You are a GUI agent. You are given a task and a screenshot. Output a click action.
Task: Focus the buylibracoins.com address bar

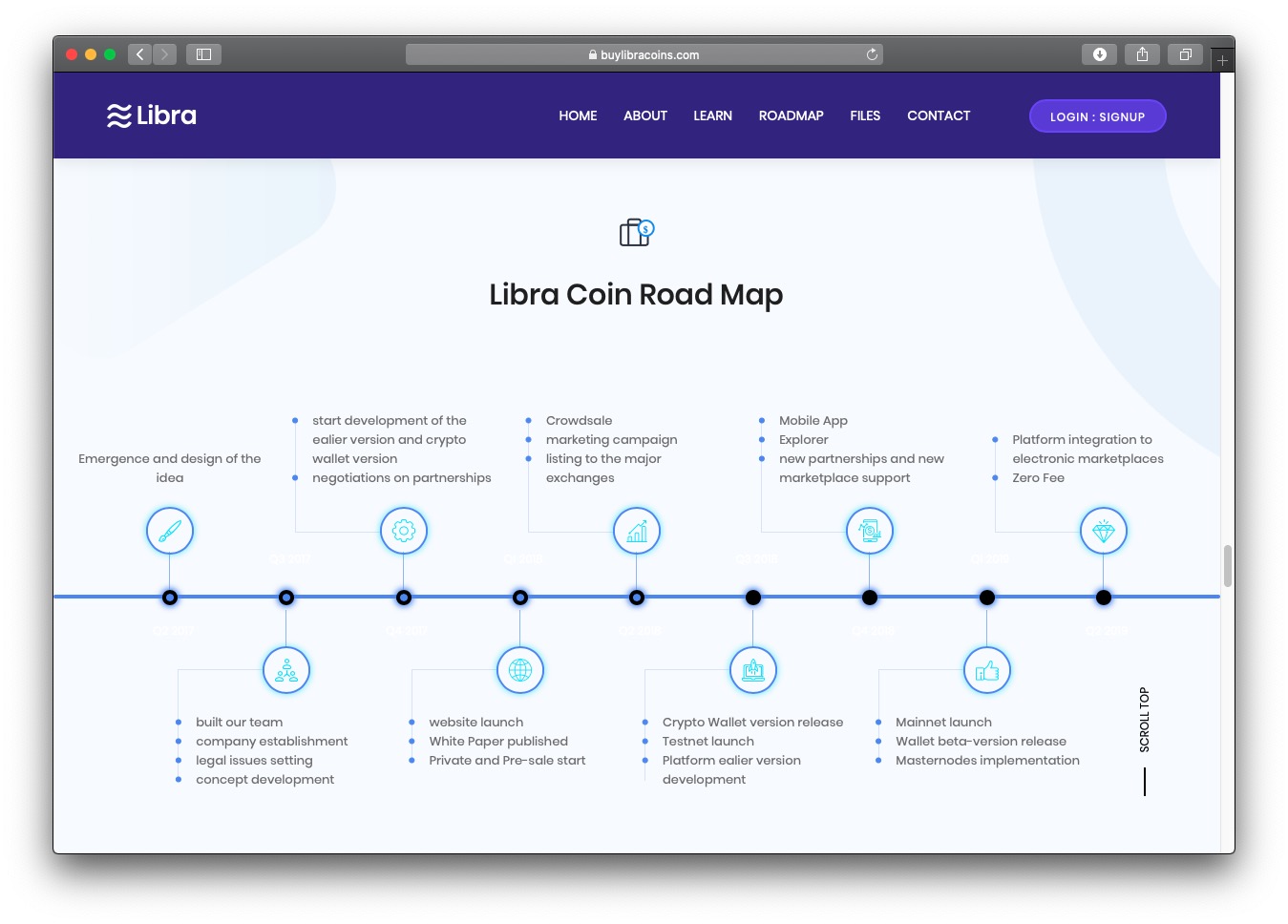644,54
